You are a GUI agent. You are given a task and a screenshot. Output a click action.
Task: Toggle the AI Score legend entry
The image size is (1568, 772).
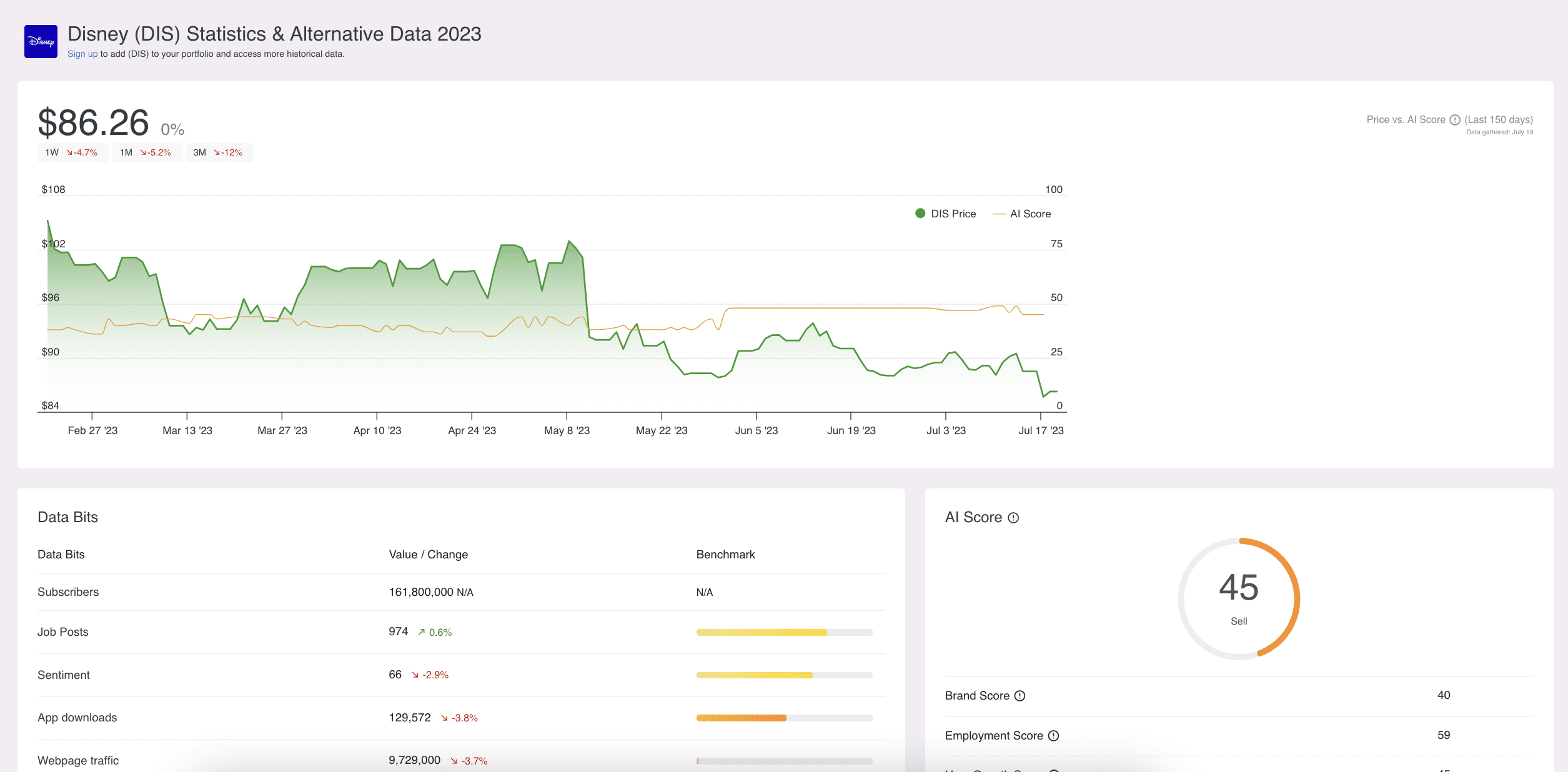point(1022,214)
